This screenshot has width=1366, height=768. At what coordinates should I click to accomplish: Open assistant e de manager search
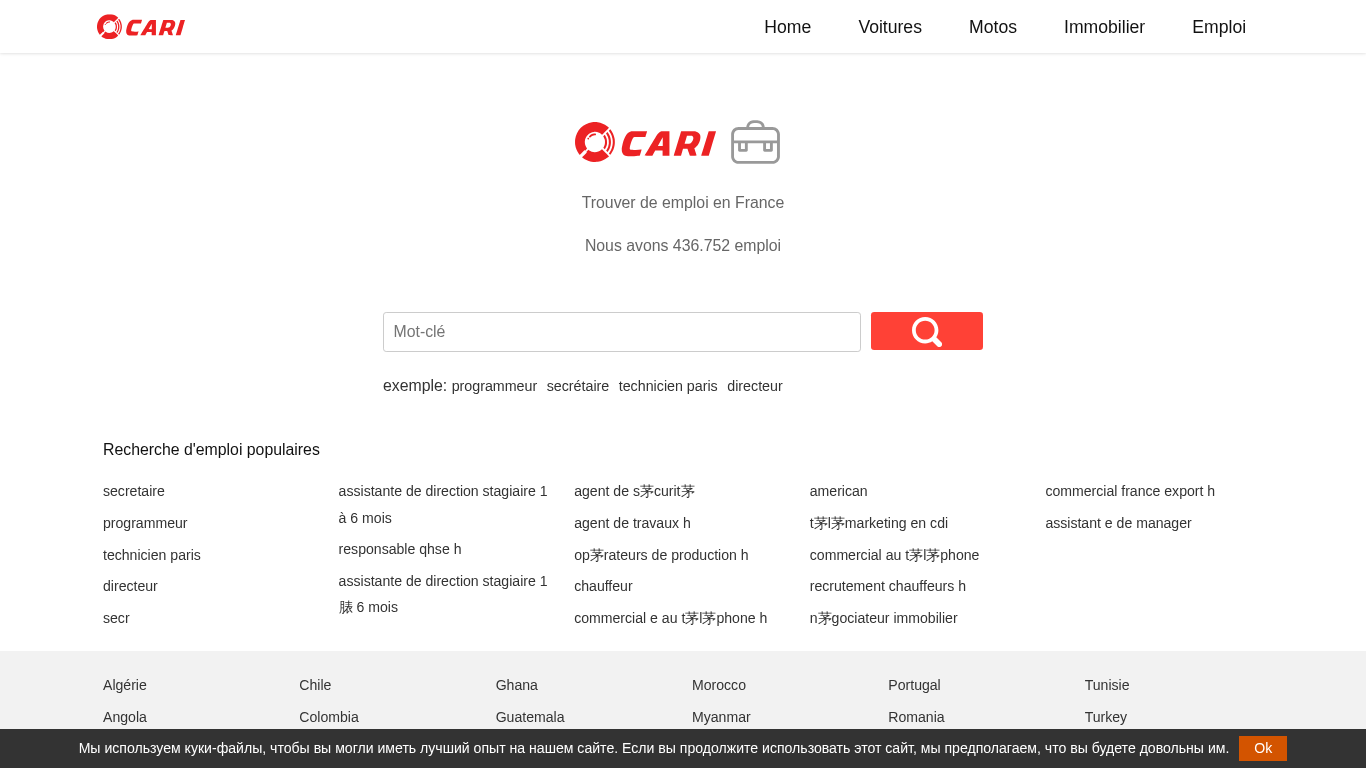[1118, 523]
